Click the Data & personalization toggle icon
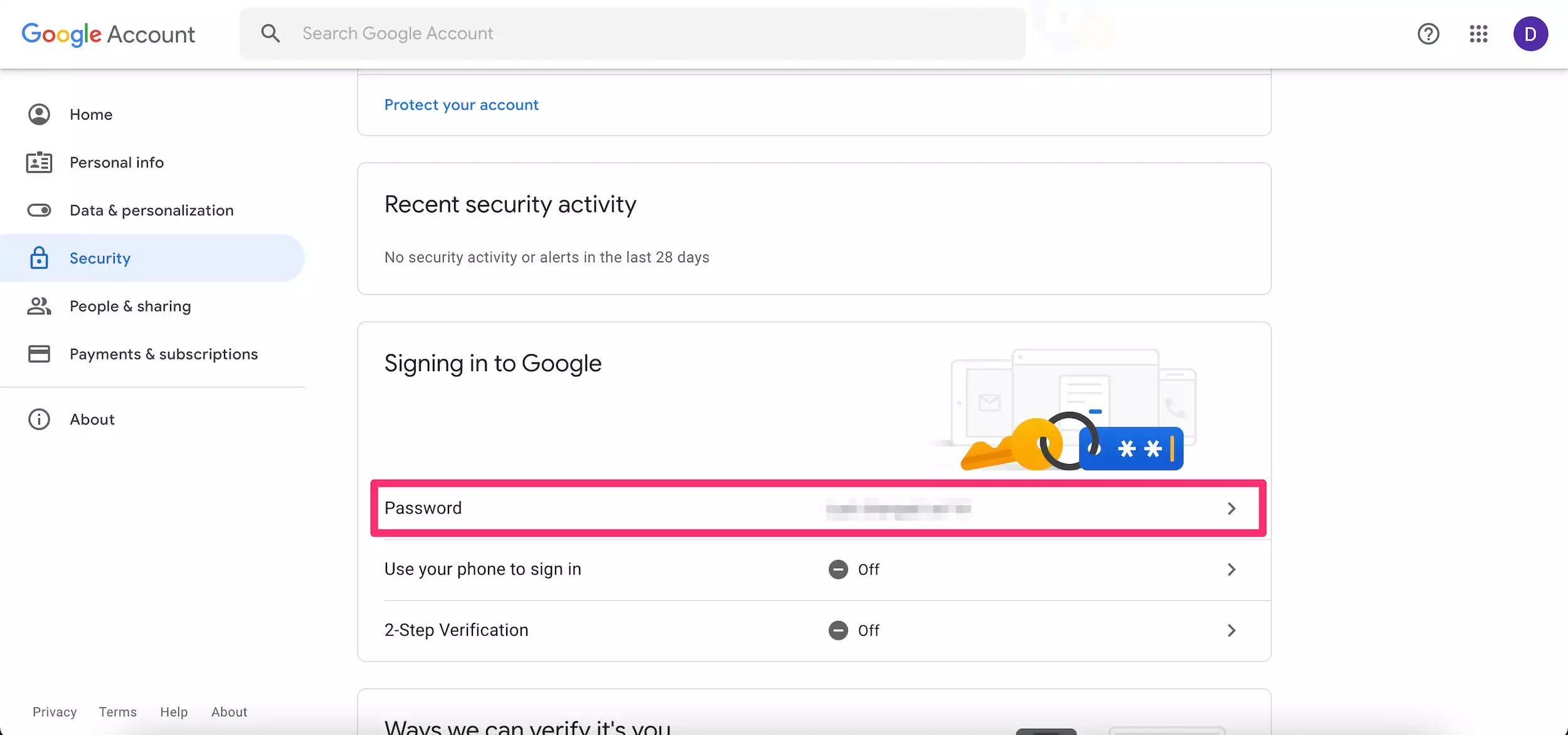Screen dimensions: 1568x735 tap(39, 210)
